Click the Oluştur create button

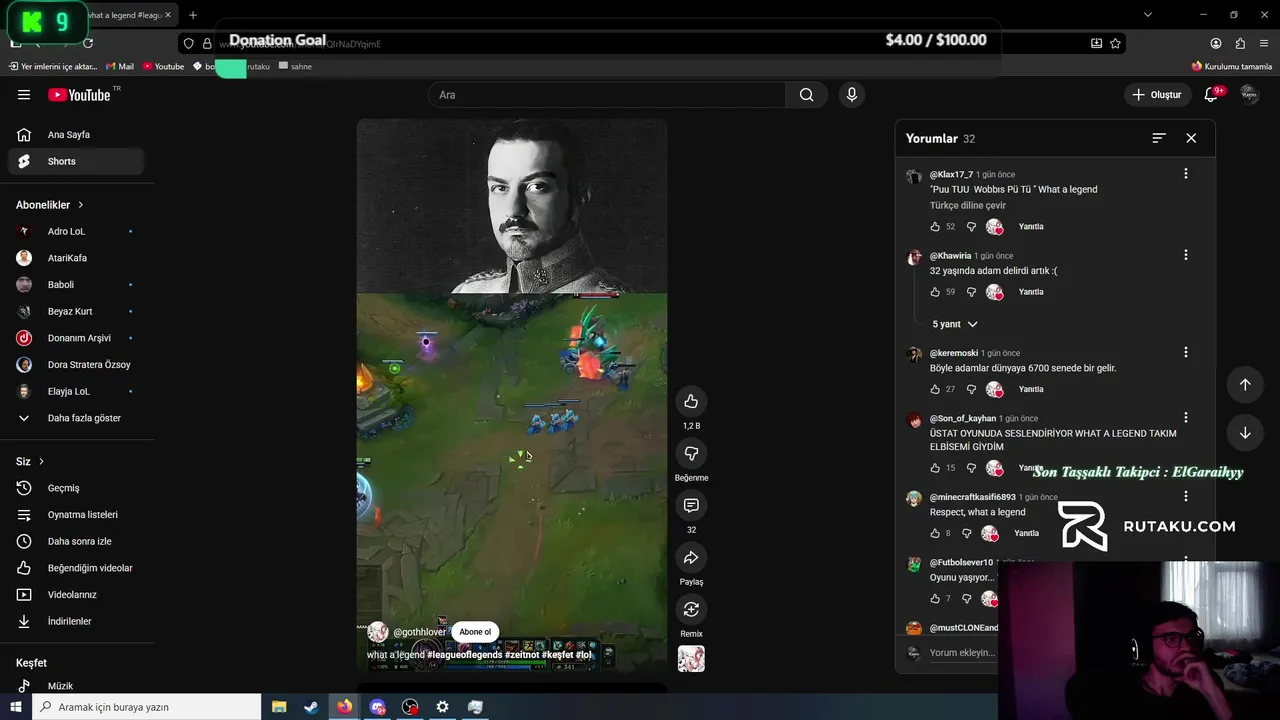pyautogui.click(x=1156, y=95)
